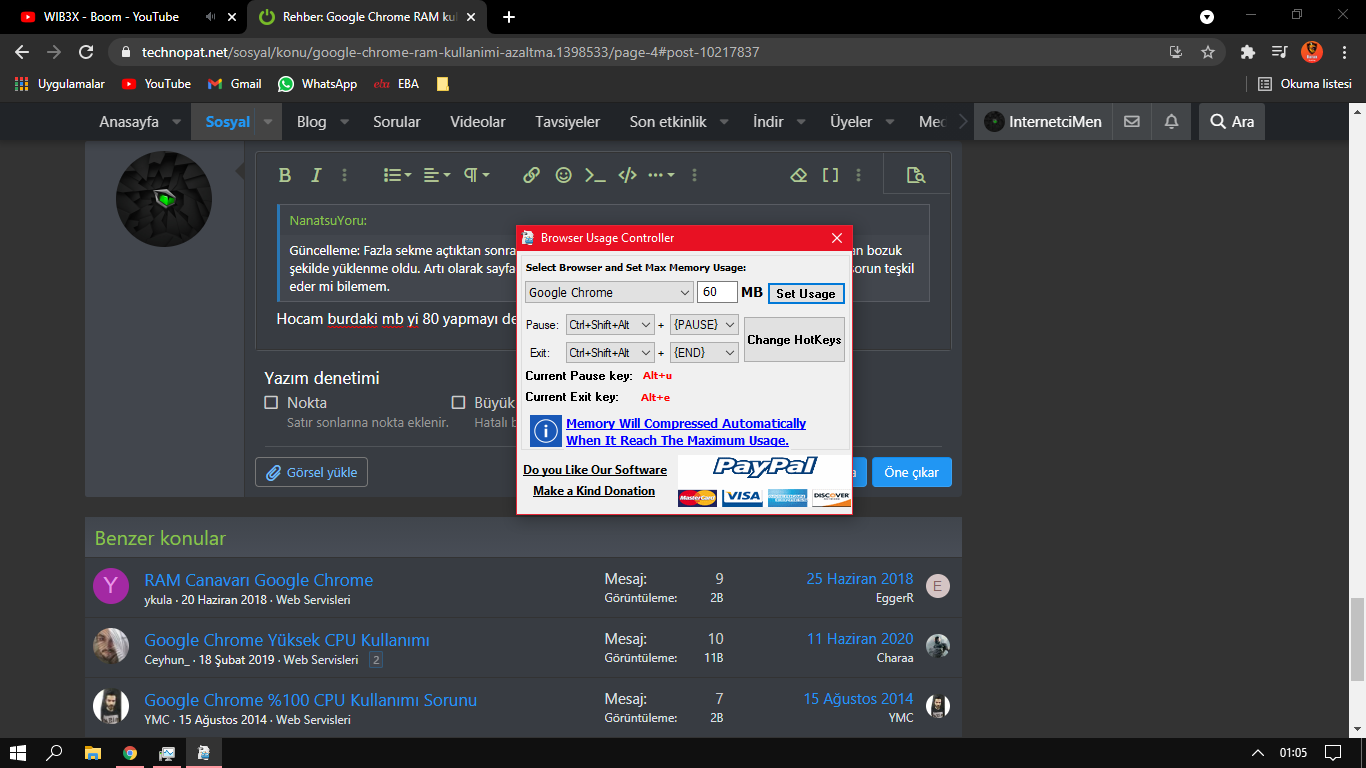Go to the Anasayfa navigation item
The image size is (1366, 768).
129,122
